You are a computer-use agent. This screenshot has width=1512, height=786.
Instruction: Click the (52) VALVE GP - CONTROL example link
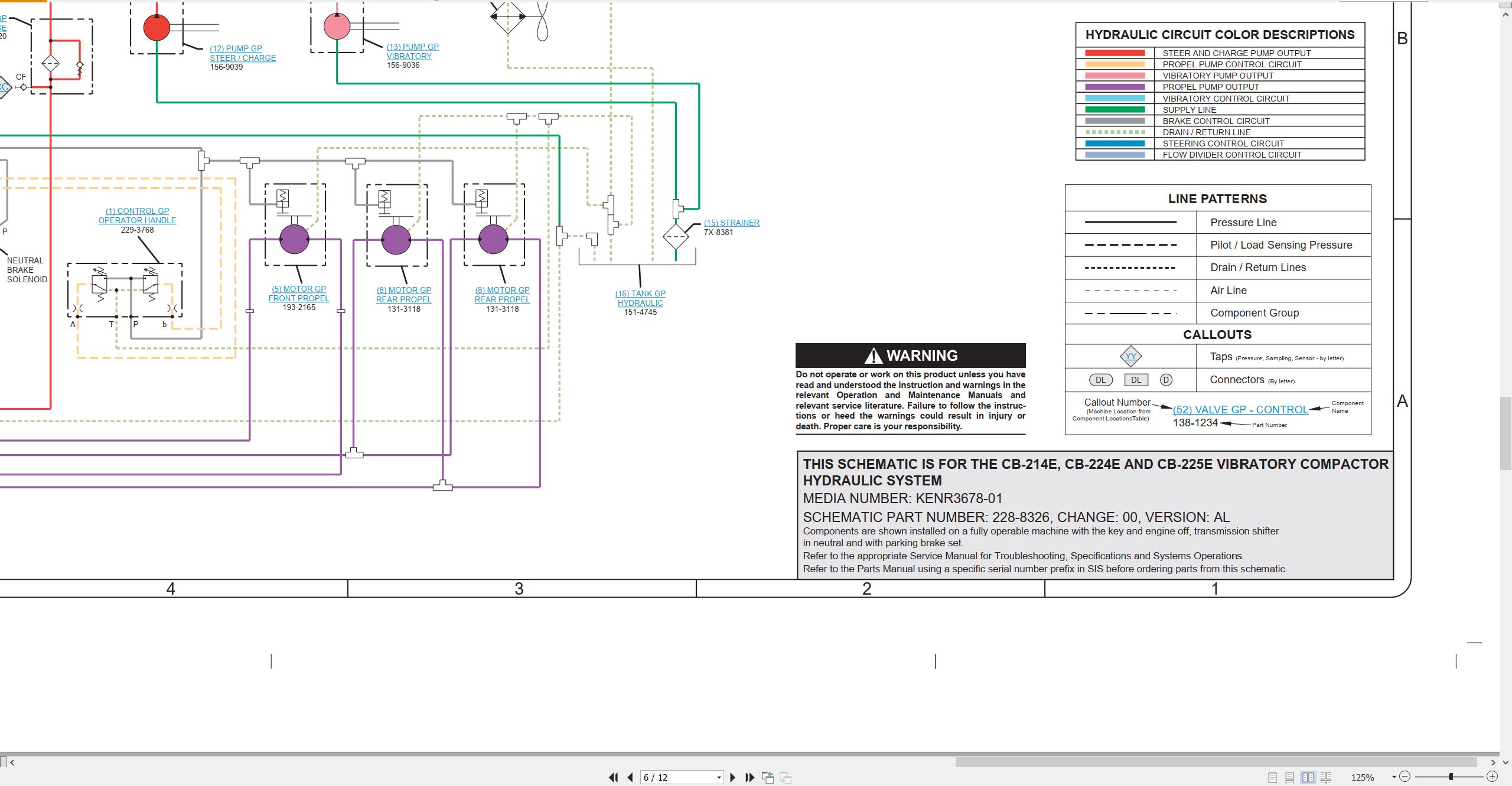pyautogui.click(x=1240, y=409)
